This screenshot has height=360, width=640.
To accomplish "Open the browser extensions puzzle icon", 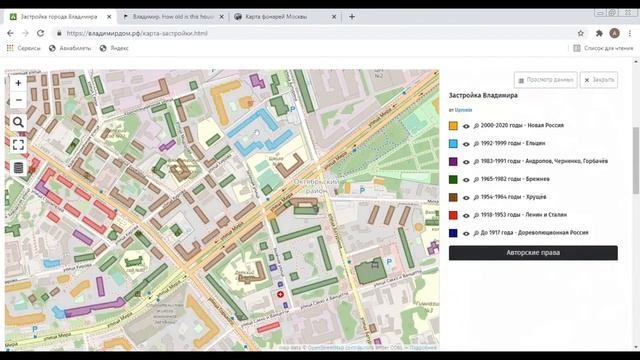I will click(599, 33).
